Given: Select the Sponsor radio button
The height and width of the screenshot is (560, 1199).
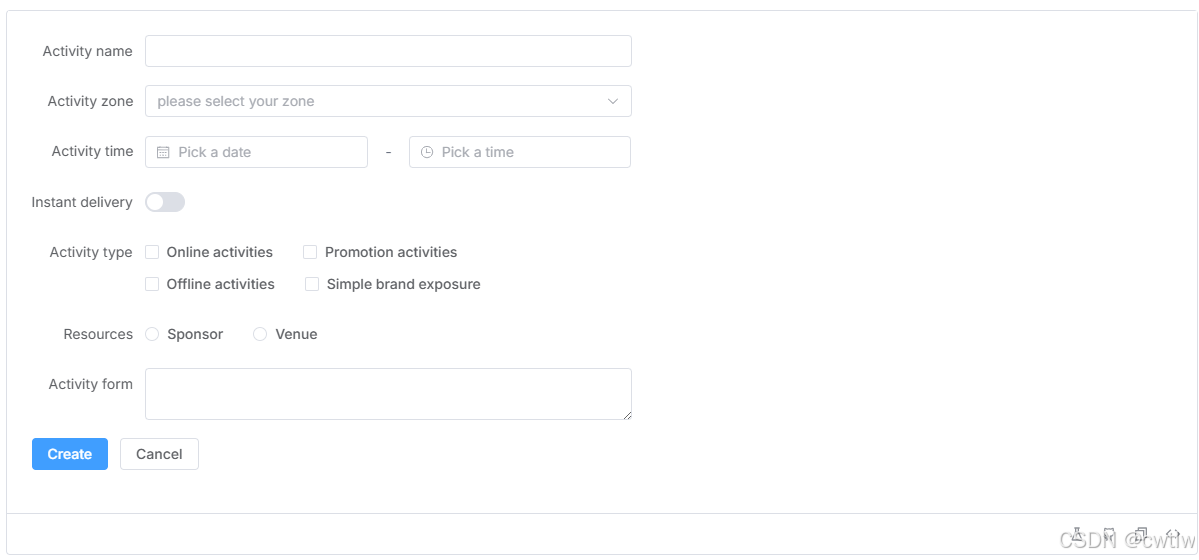Looking at the screenshot, I should tap(152, 334).
